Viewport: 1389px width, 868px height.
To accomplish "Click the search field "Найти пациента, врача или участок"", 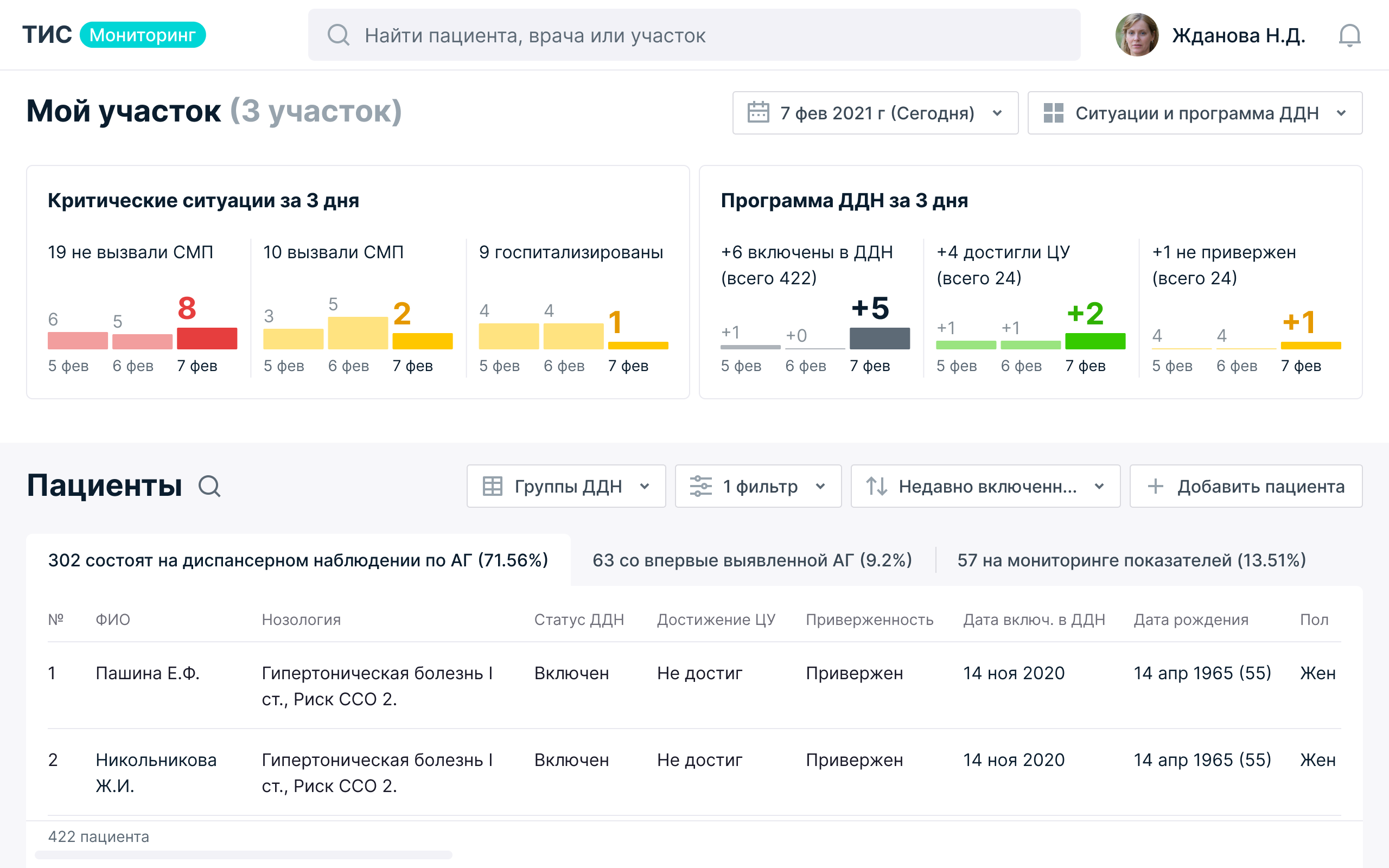I will coord(632,36).
